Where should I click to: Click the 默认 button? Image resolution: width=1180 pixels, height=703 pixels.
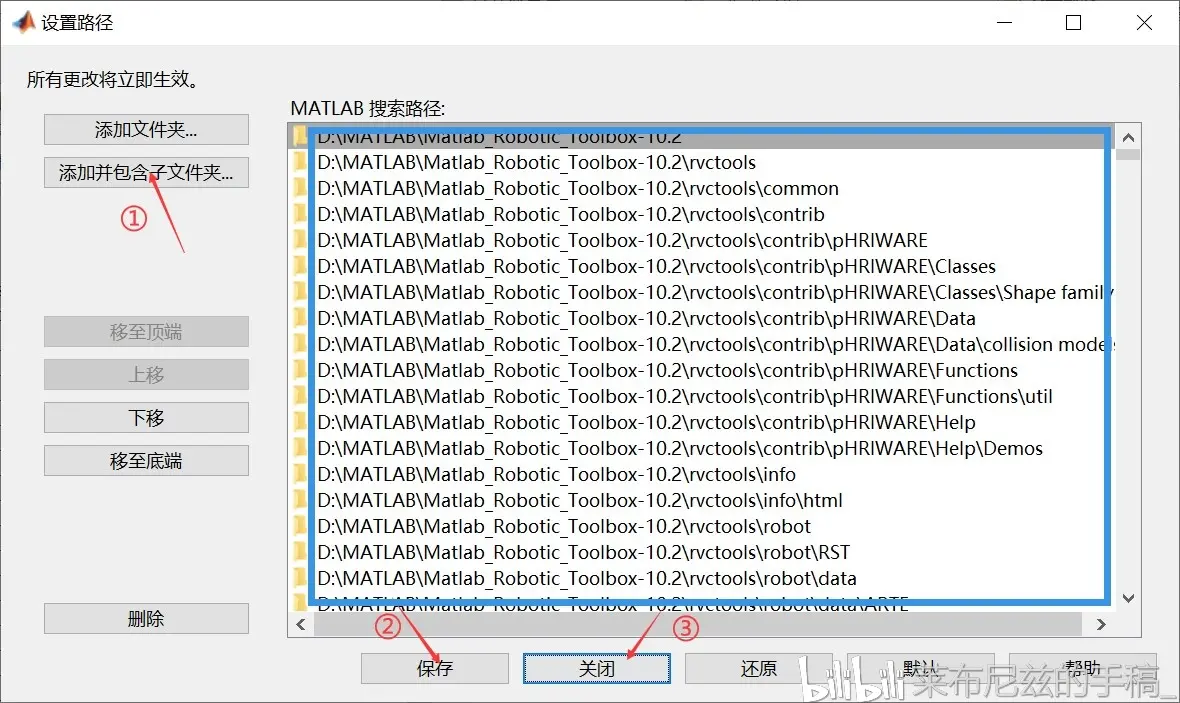(x=921, y=668)
